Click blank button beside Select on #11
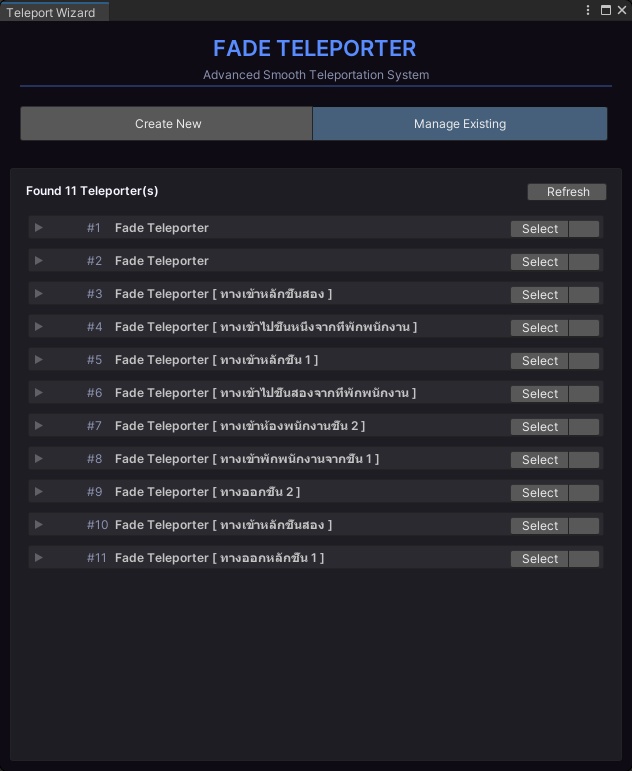Viewport: 632px width, 771px height. click(584, 559)
